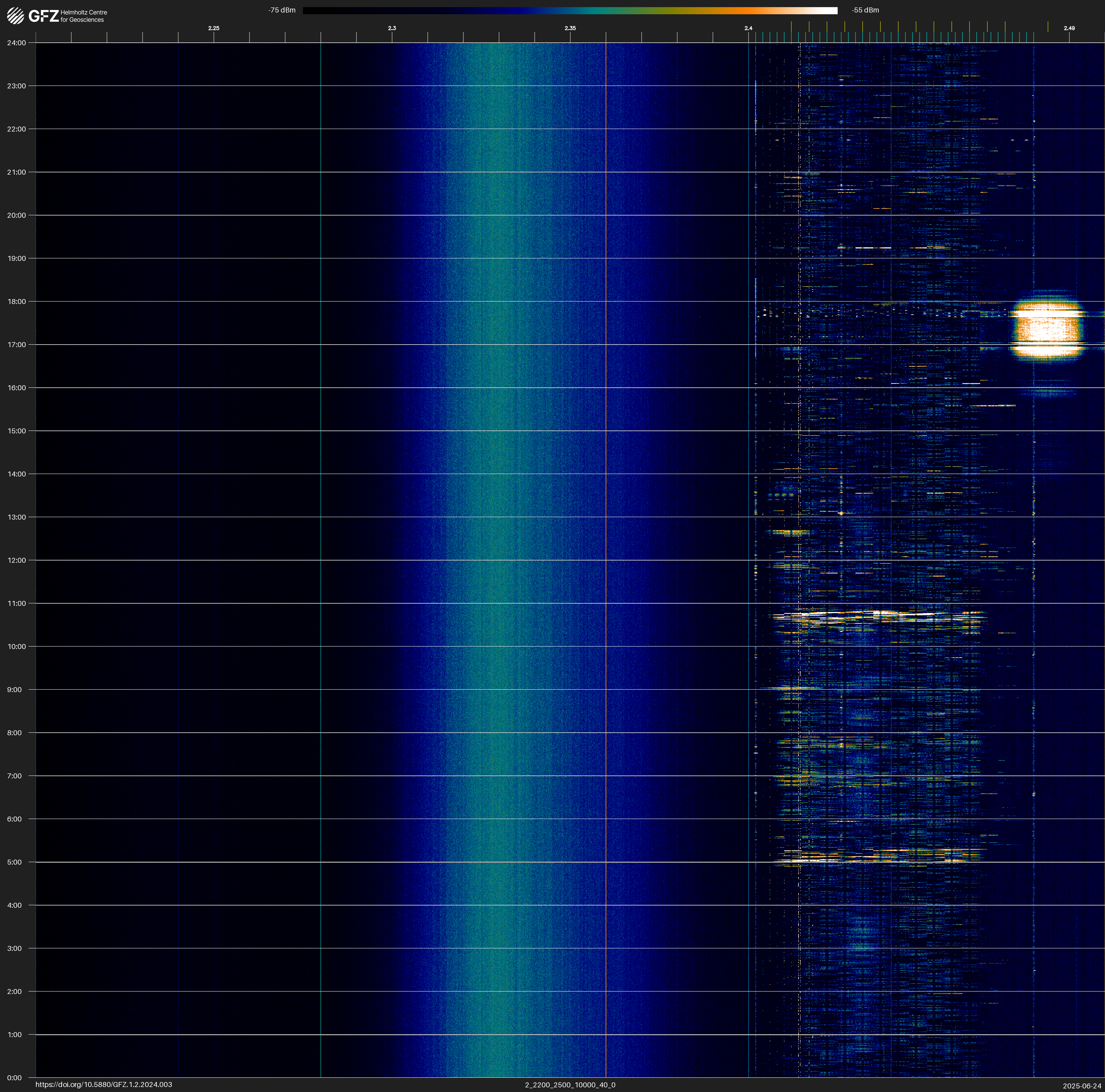Select the 2.25 frequency axis label

213,28
